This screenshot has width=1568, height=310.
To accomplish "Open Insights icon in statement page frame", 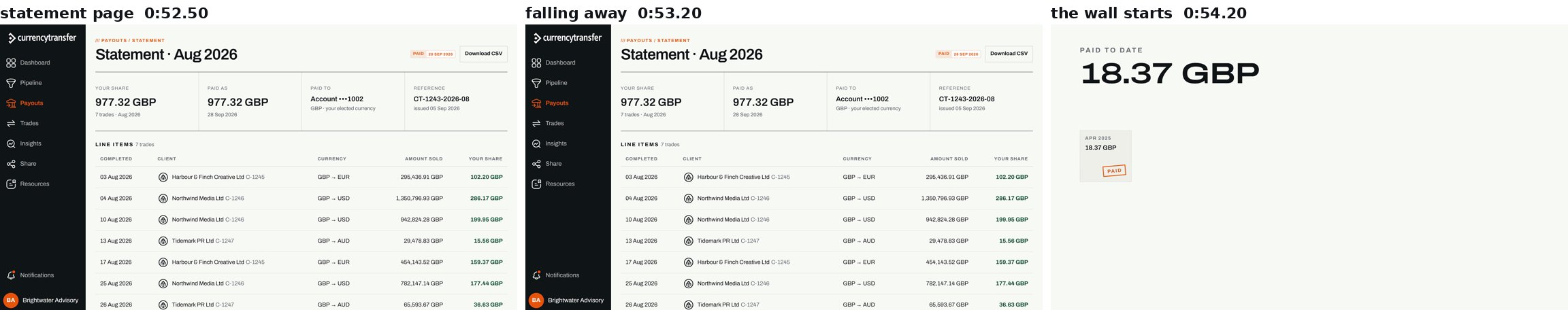I will tap(11, 143).
